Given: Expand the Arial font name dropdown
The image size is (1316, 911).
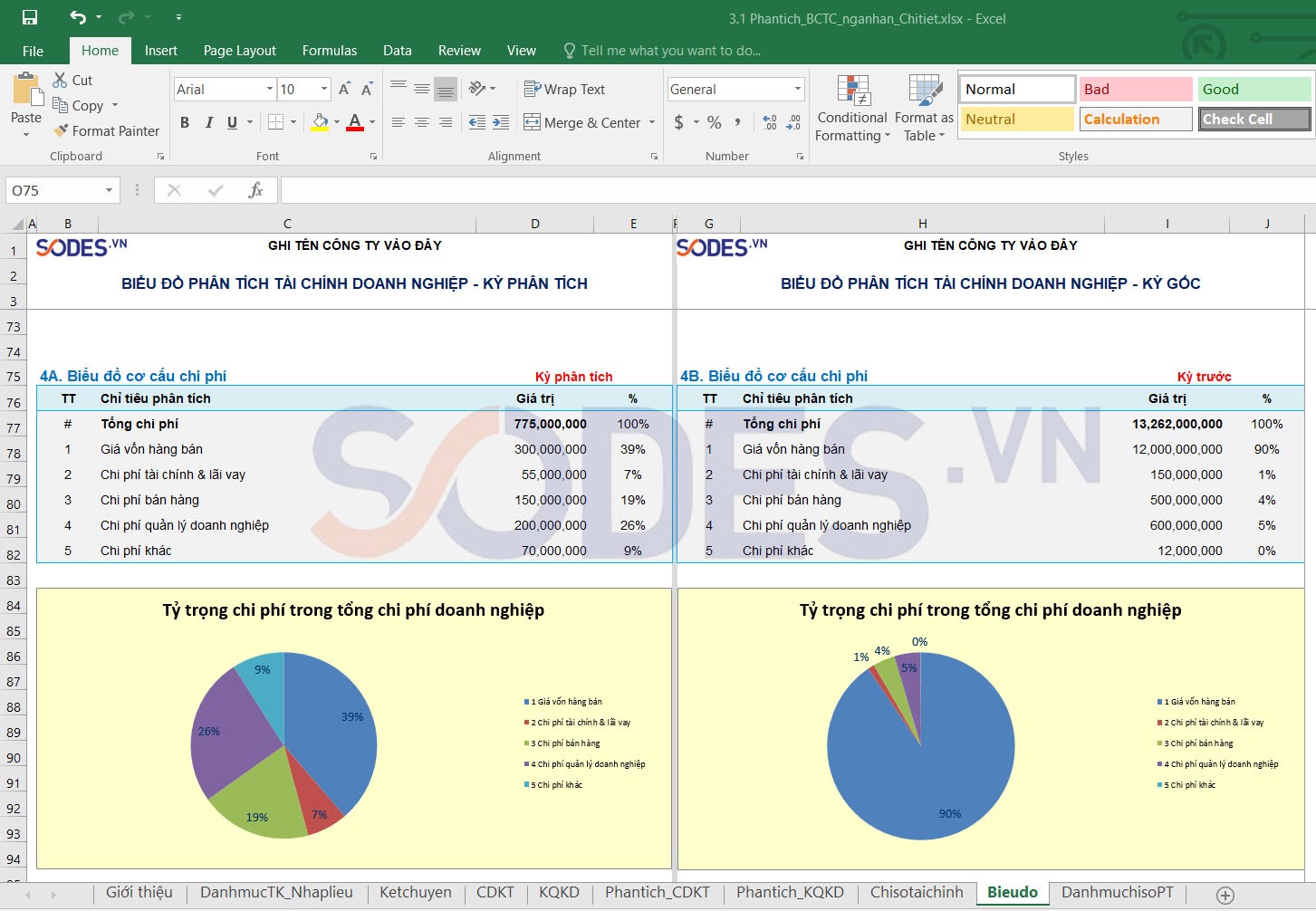Looking at the screenshot, I should point(270,89).
